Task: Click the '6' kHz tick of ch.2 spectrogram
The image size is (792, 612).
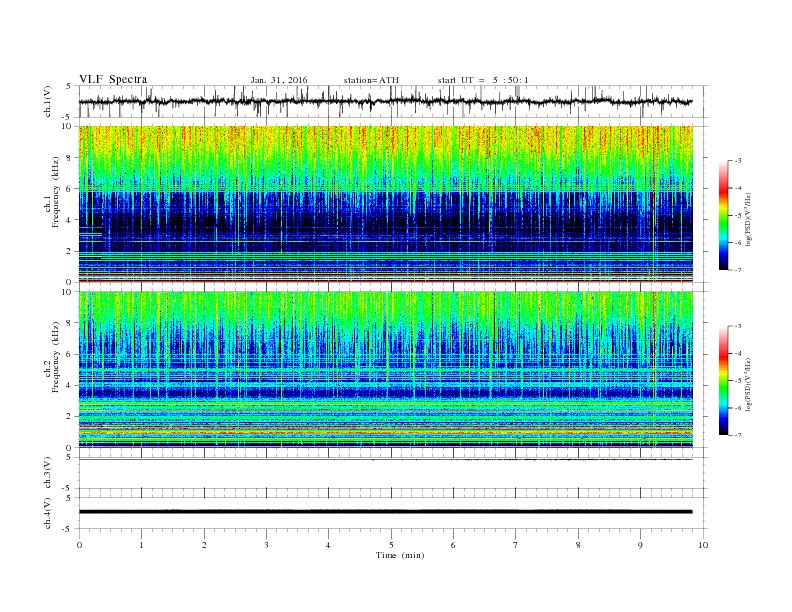Action: (x=70, y=354)
